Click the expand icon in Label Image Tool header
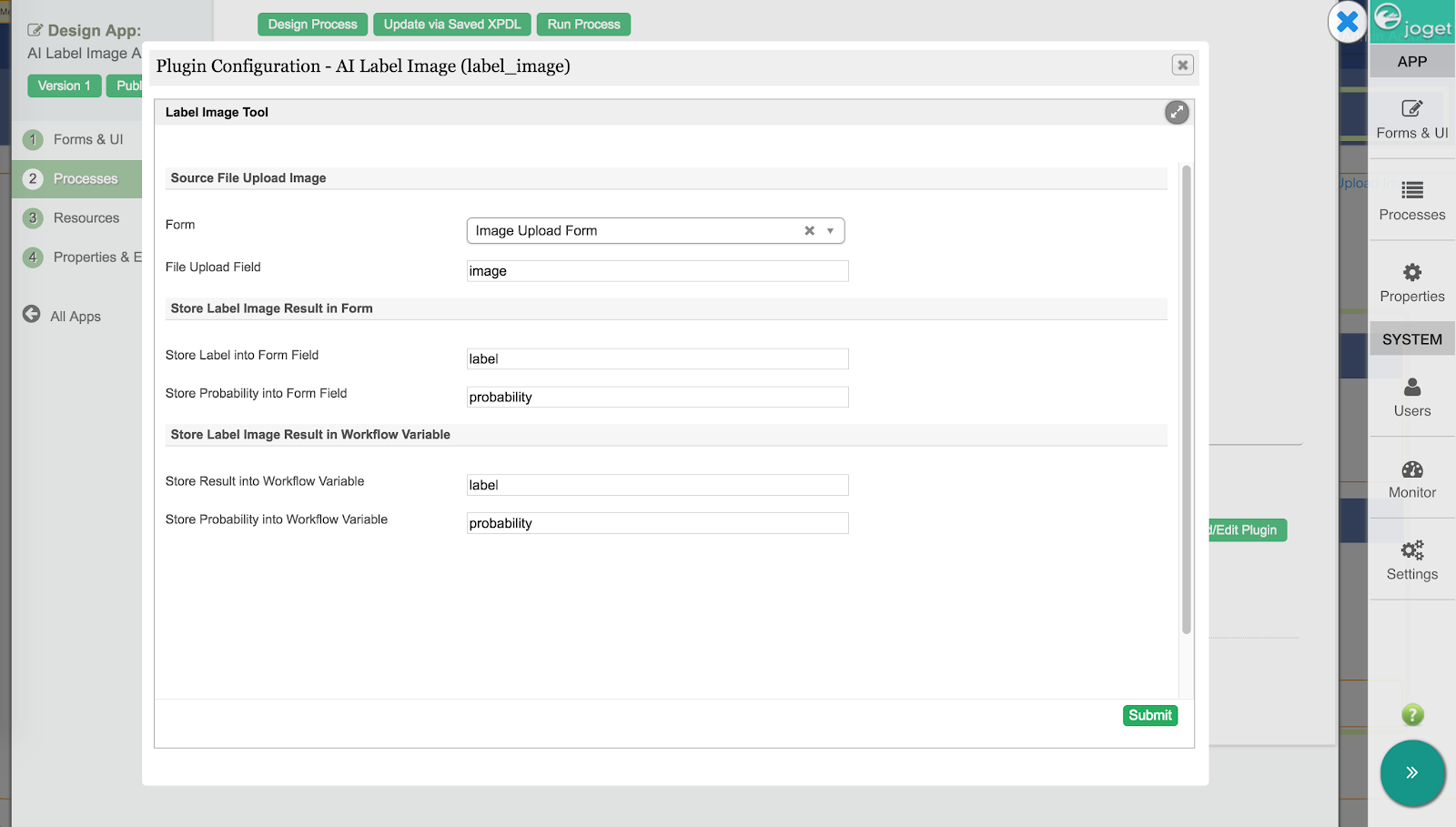 tap(1177, 113)
